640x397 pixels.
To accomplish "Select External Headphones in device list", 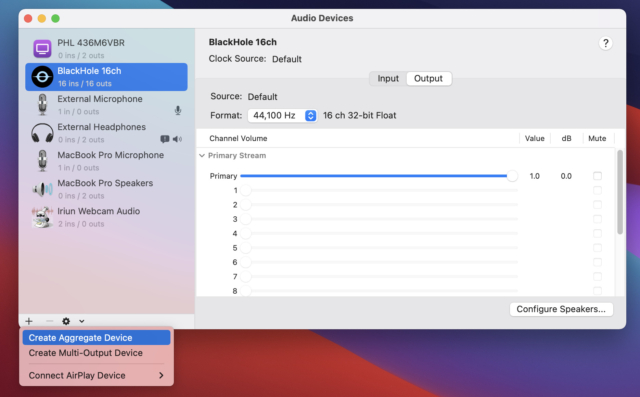I will click(106, 133).
